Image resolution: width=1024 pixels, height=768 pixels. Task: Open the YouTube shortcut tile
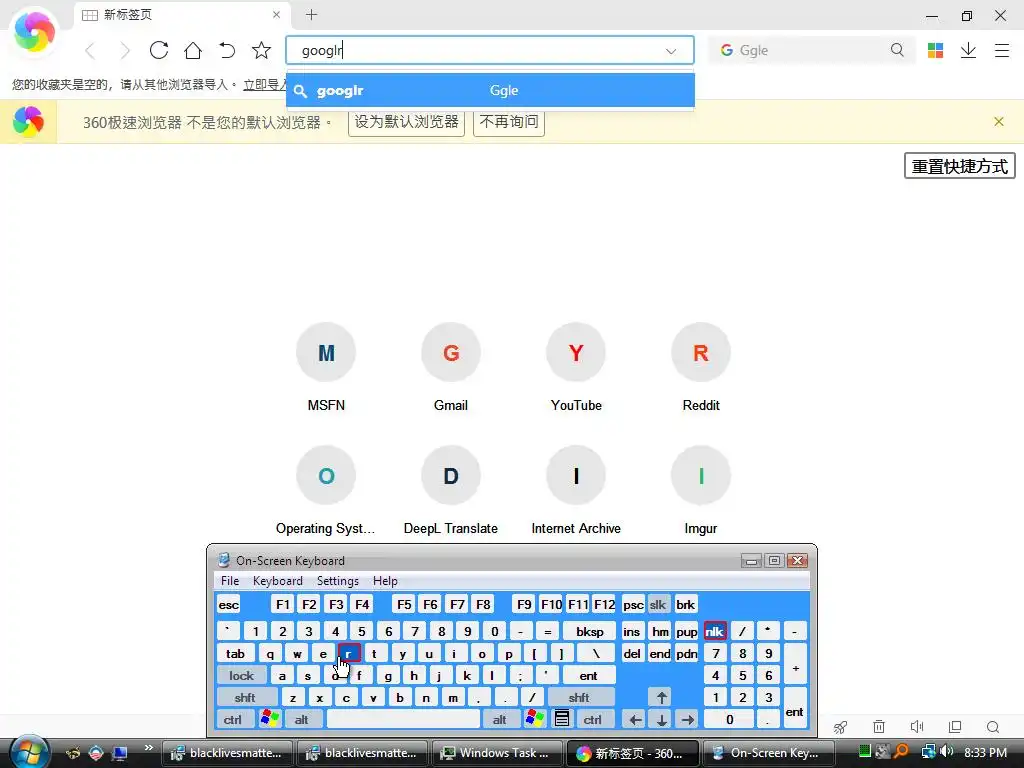point(576,367)
